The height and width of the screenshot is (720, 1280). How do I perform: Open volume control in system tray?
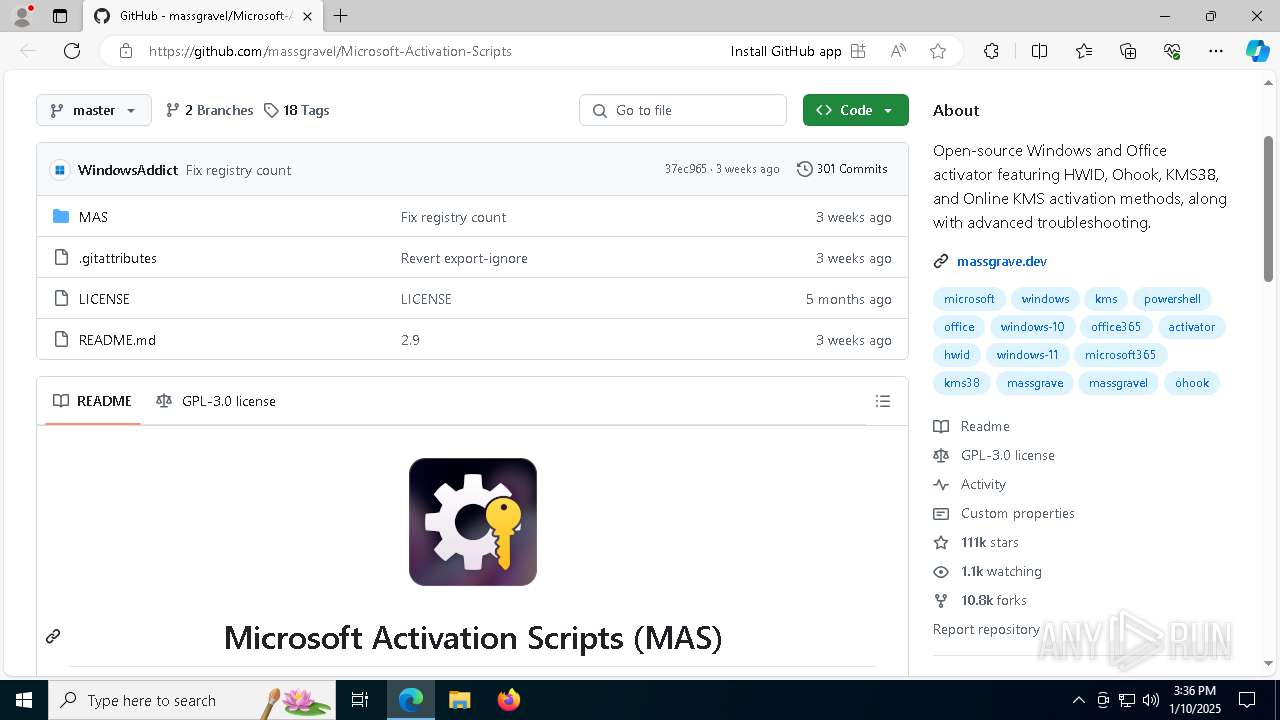1151,700
